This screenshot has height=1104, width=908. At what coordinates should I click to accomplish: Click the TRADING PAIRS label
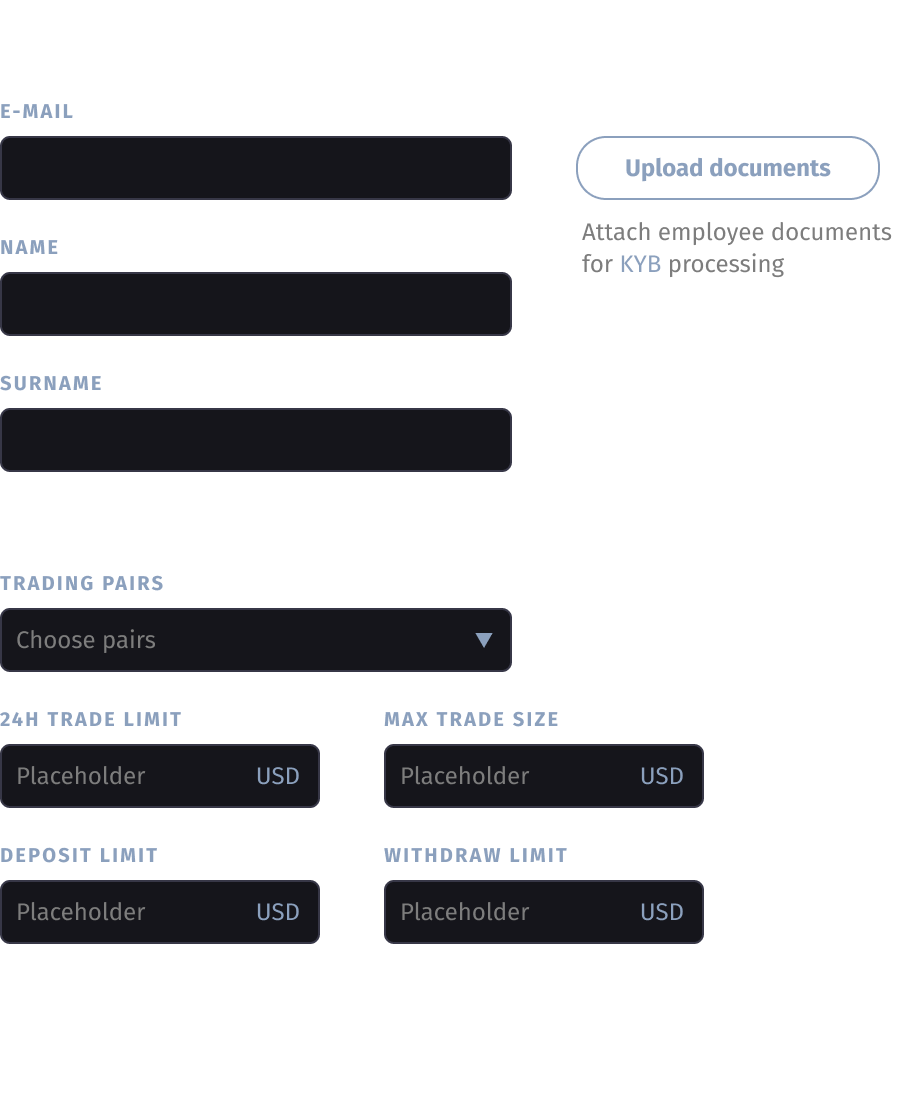click(x=82, y=583)
